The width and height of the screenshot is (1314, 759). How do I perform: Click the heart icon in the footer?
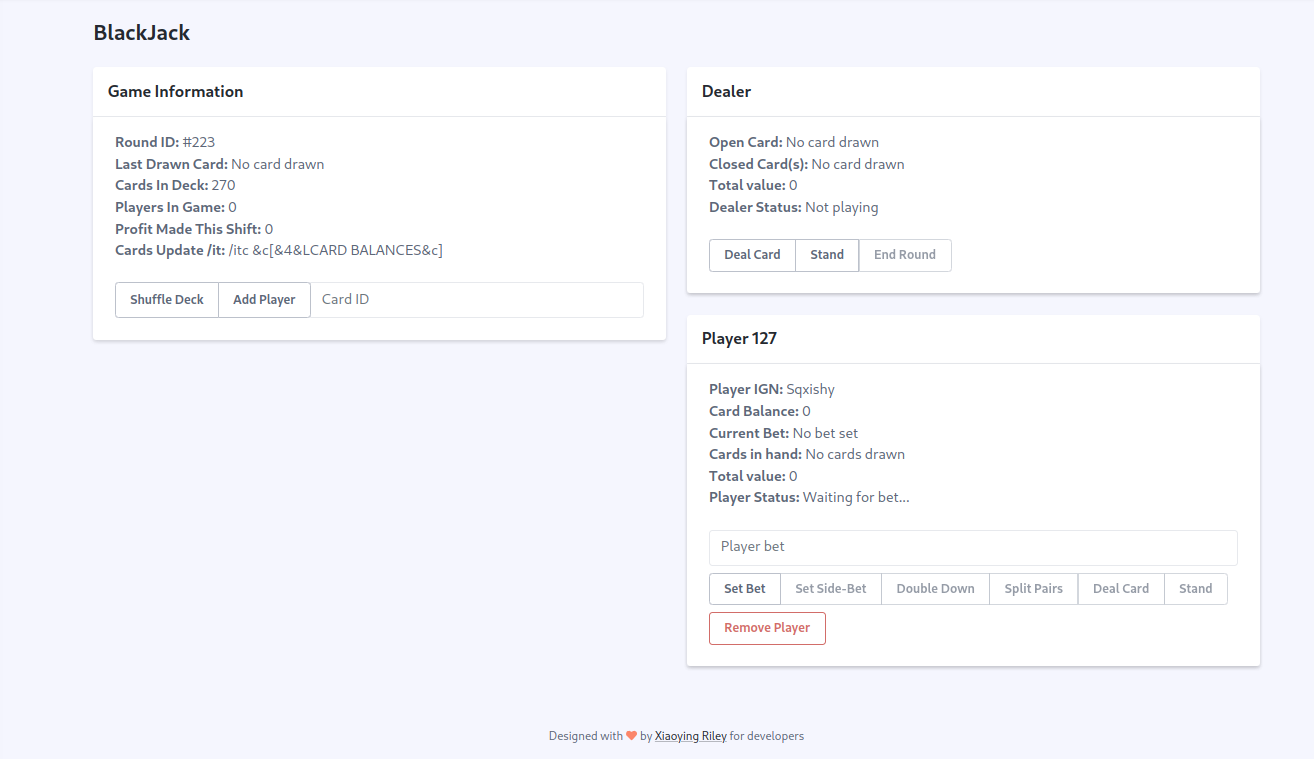pos(631,736)
